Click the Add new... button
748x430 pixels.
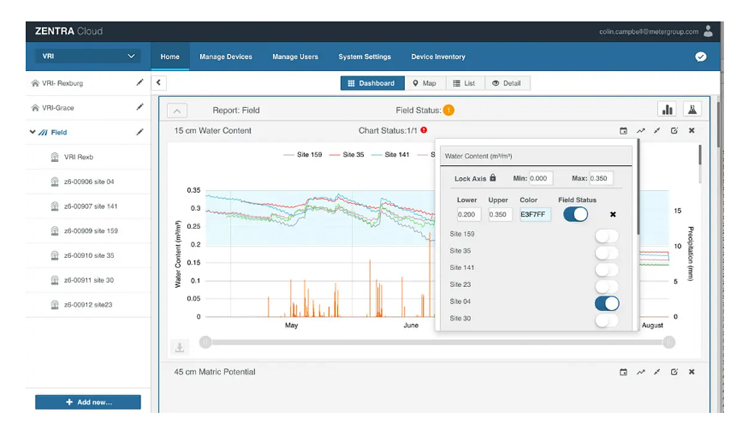pyautogui.click(x=88, y=402)
